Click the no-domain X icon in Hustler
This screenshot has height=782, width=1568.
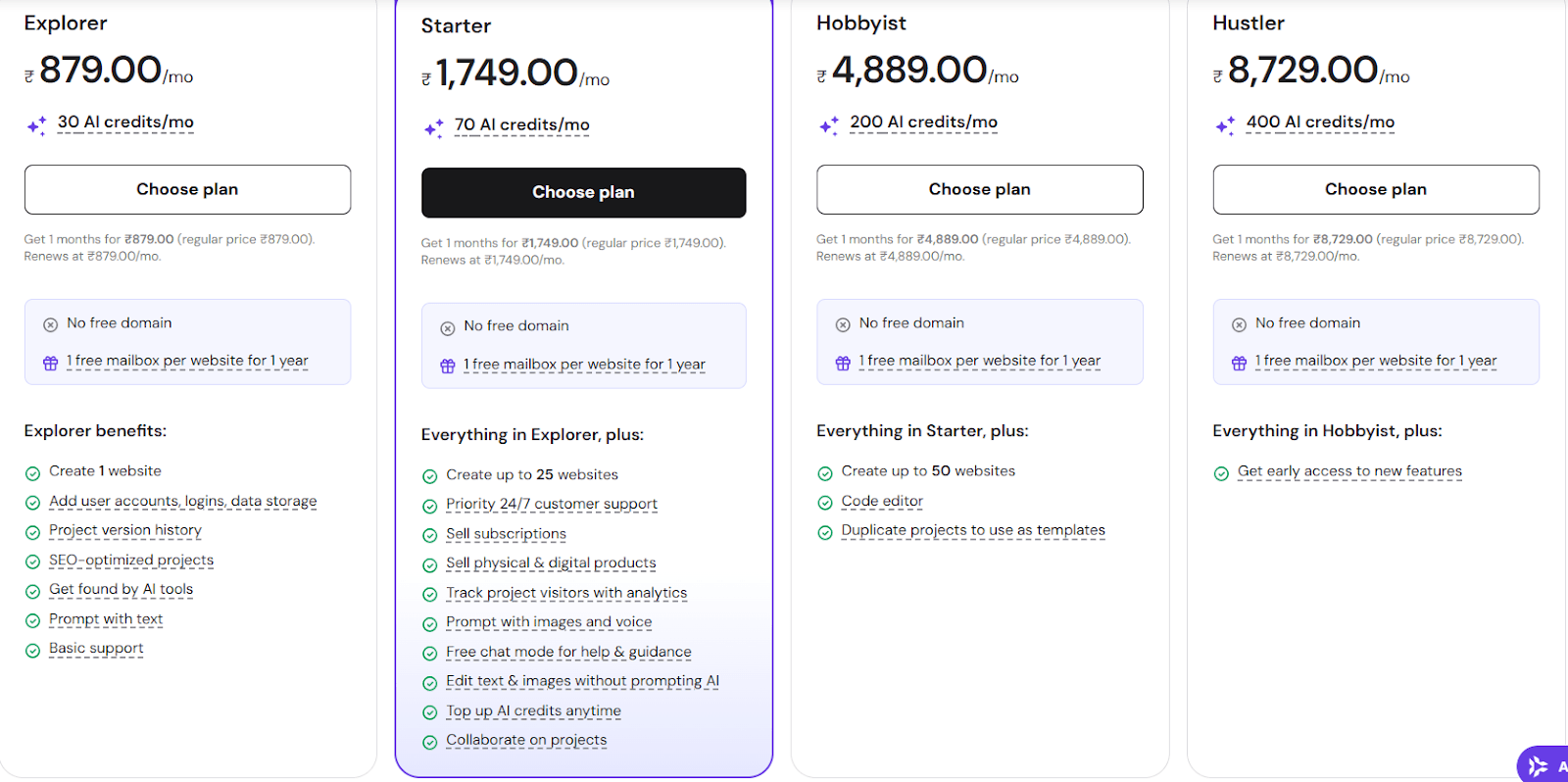coord(1239,324)
